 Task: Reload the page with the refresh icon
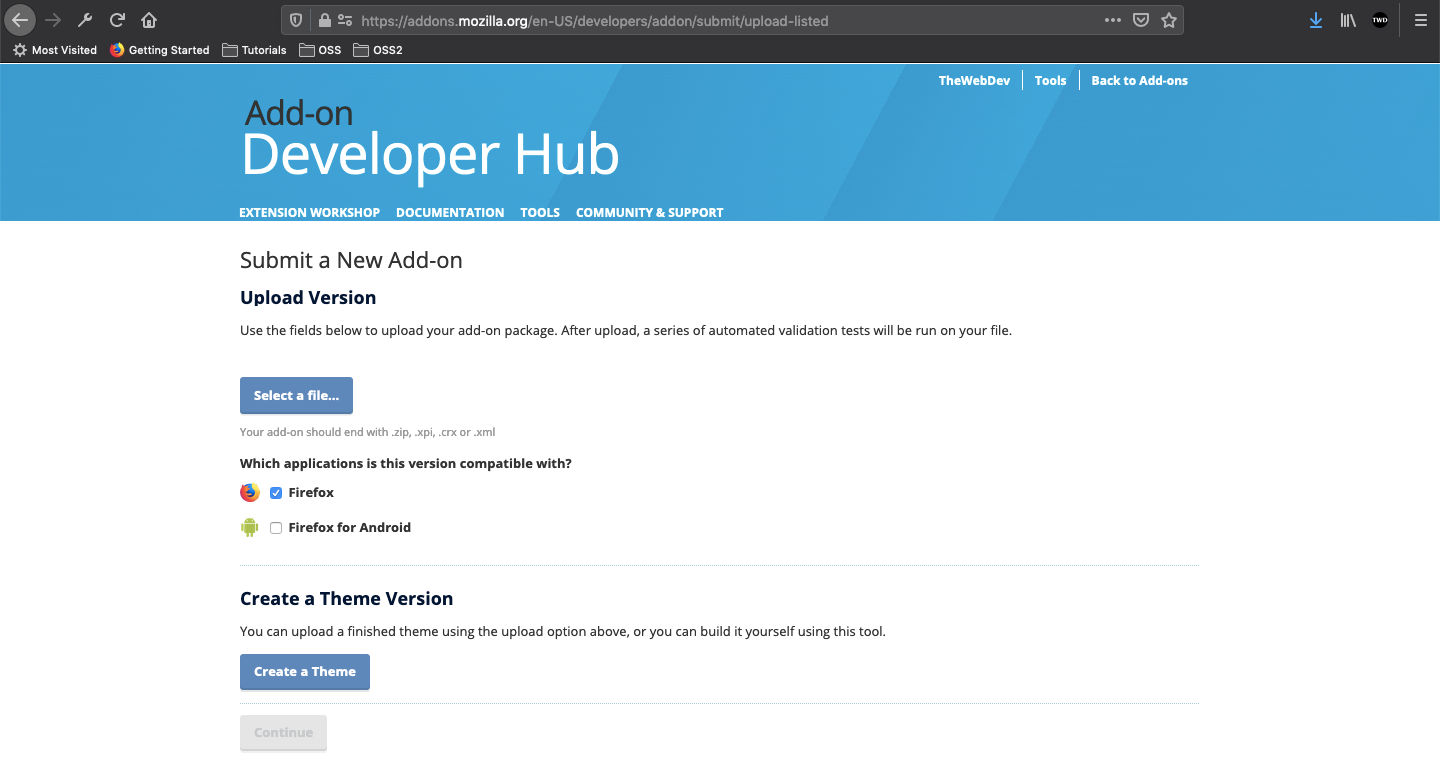click(117, 20)
